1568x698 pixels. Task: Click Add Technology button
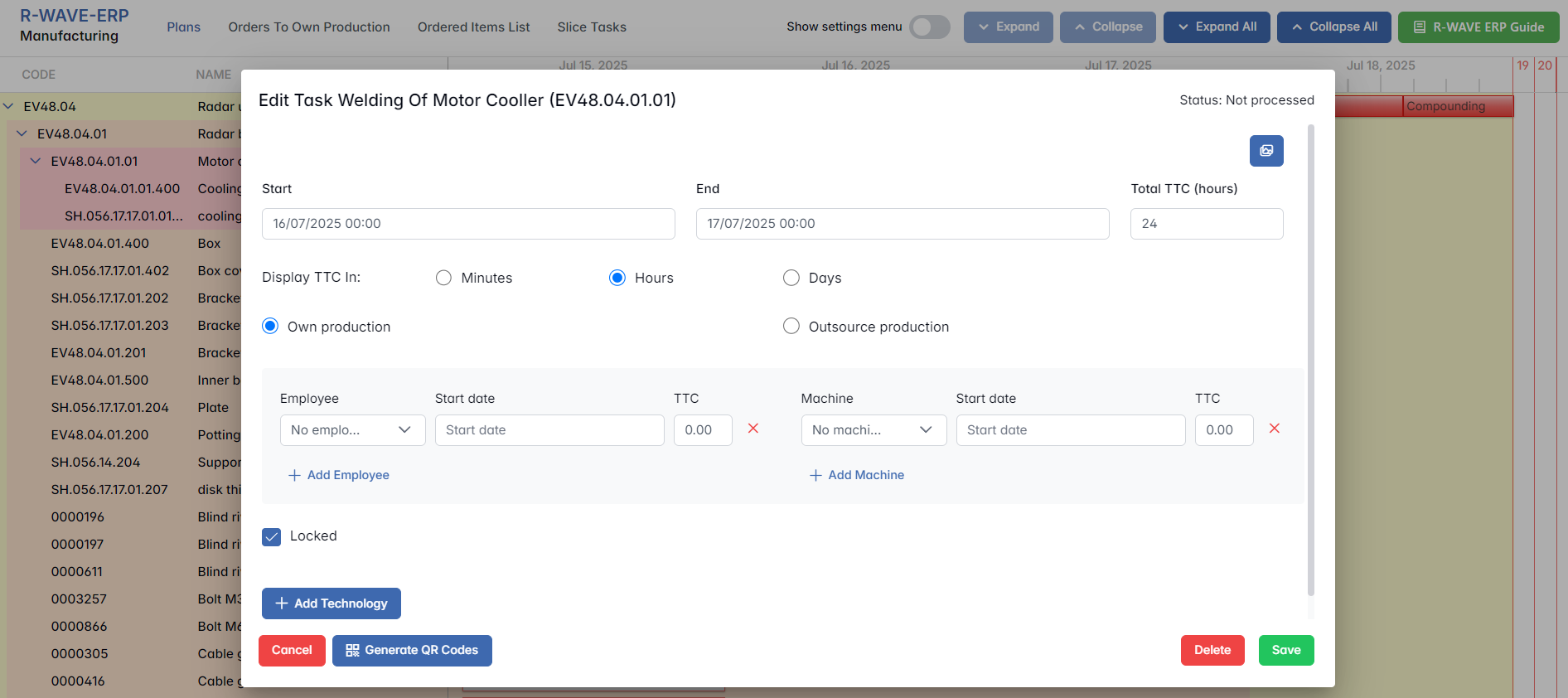point(332,603)
